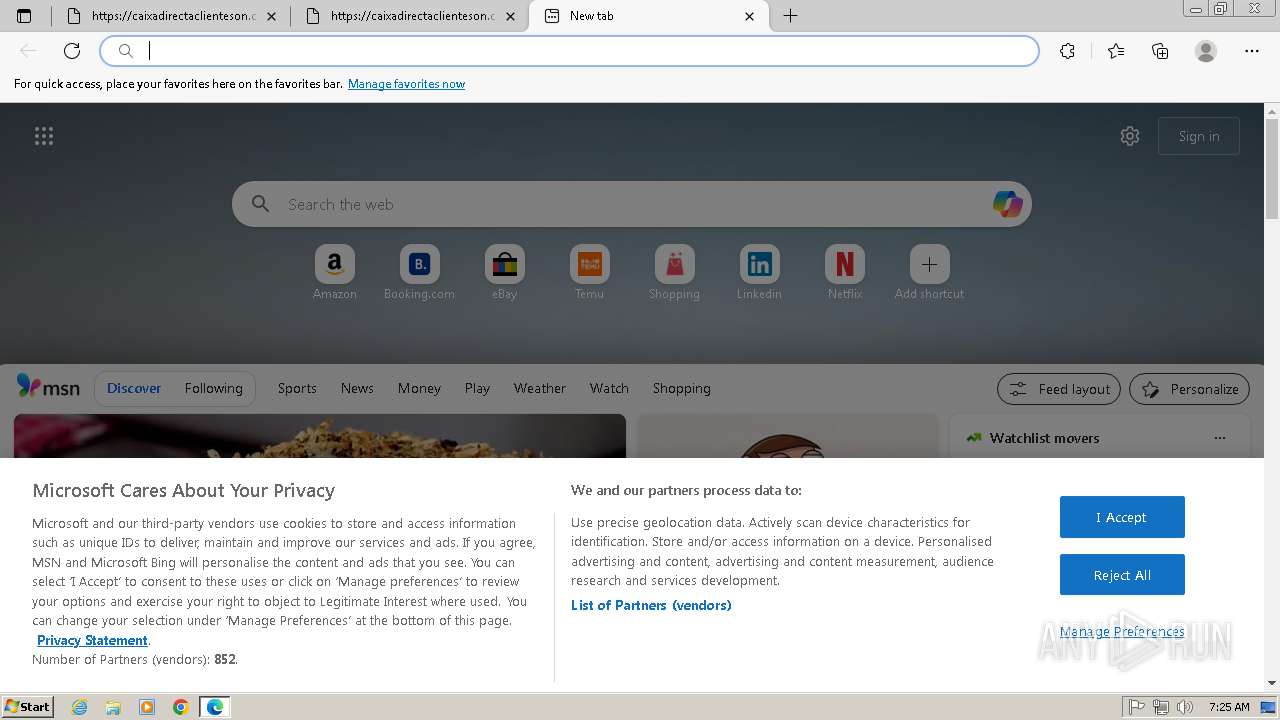
Task: Click the Feed layout button
Action: coord(1060,389)
